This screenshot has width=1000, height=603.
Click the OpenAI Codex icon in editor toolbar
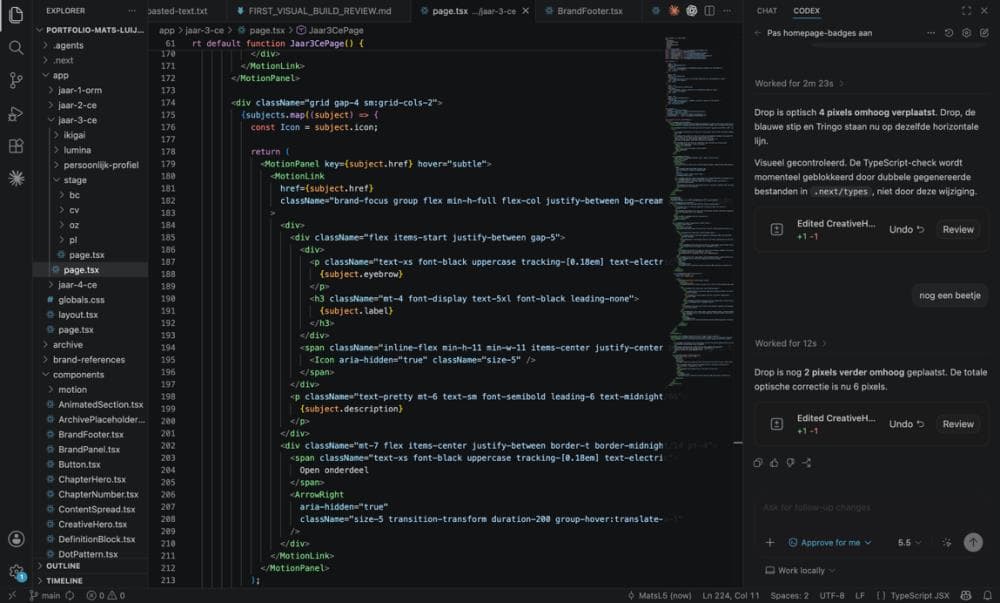coord(691,11)
